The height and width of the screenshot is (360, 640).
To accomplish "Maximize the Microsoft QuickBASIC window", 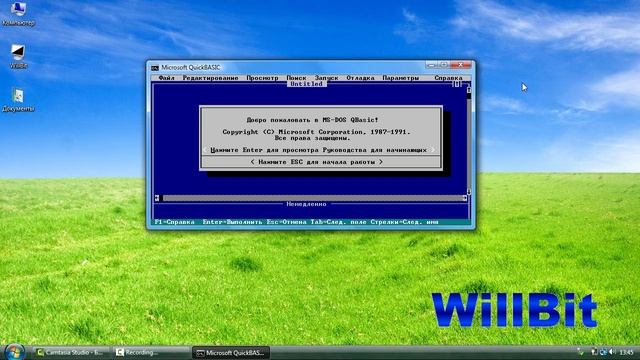I will [x=444, y=65].
